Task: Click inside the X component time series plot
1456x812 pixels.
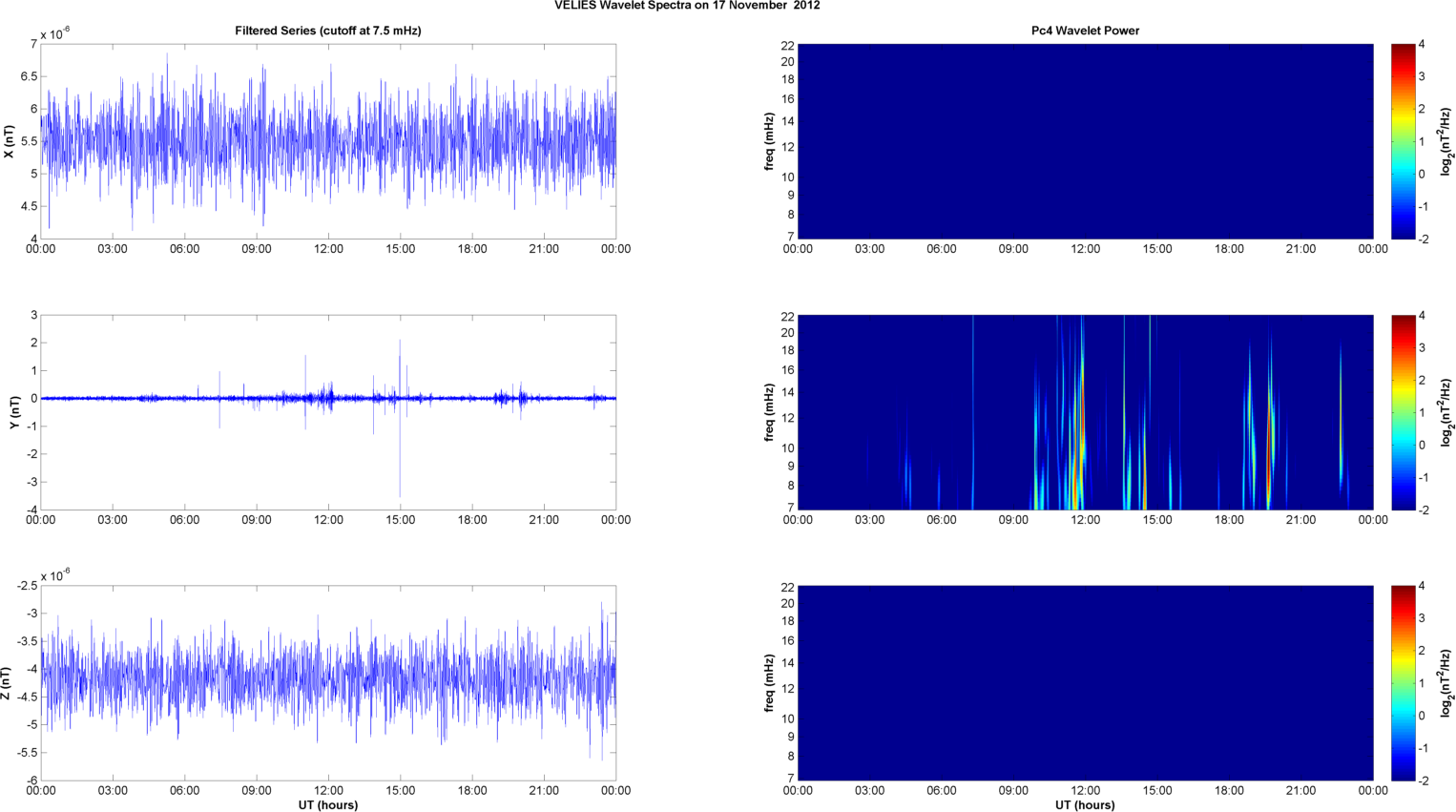Action: coord(327,141)
